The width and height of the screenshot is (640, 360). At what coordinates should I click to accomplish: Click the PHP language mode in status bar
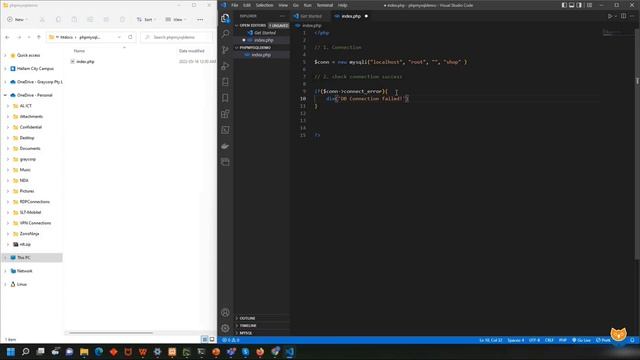(563, 340)
